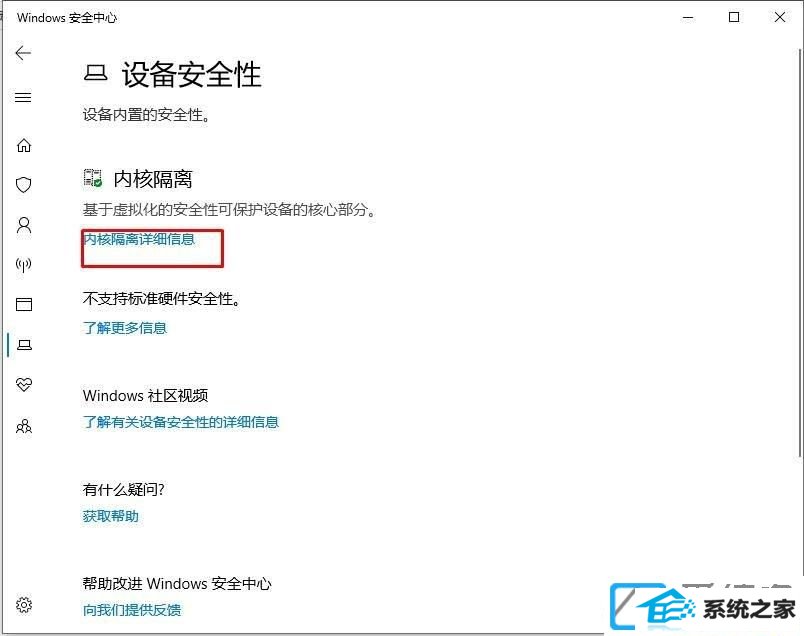Close the Windows 安全中心 window
This screenshot has width=804, height=636.
click(x=780, y=17)
